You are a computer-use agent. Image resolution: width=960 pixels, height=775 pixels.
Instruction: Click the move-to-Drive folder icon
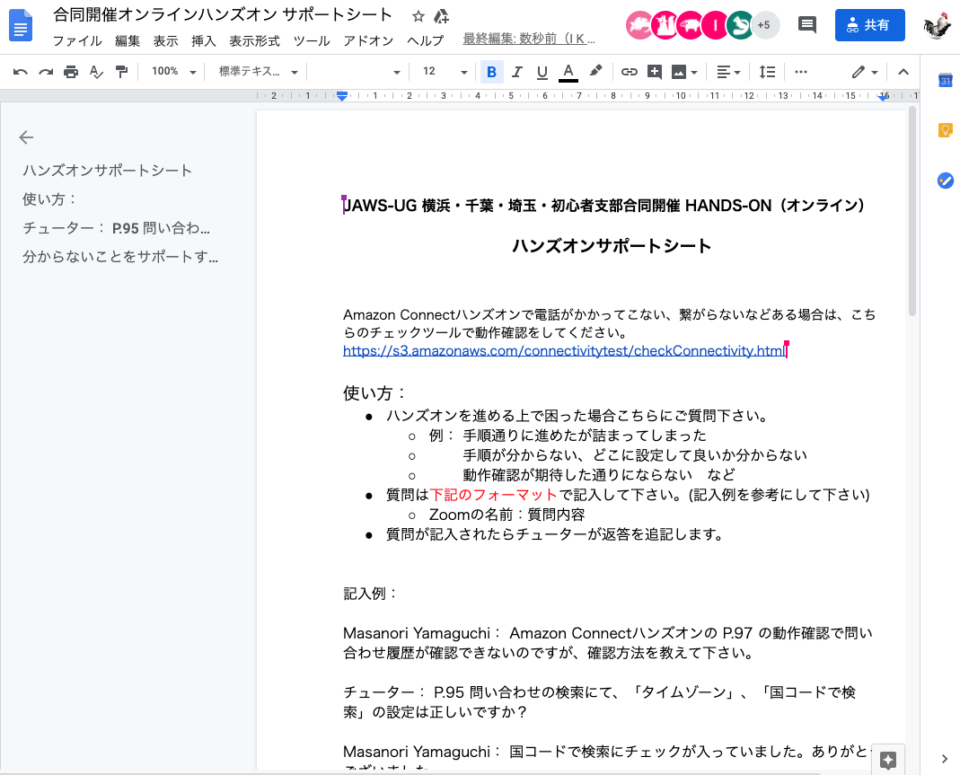point(441,16)
